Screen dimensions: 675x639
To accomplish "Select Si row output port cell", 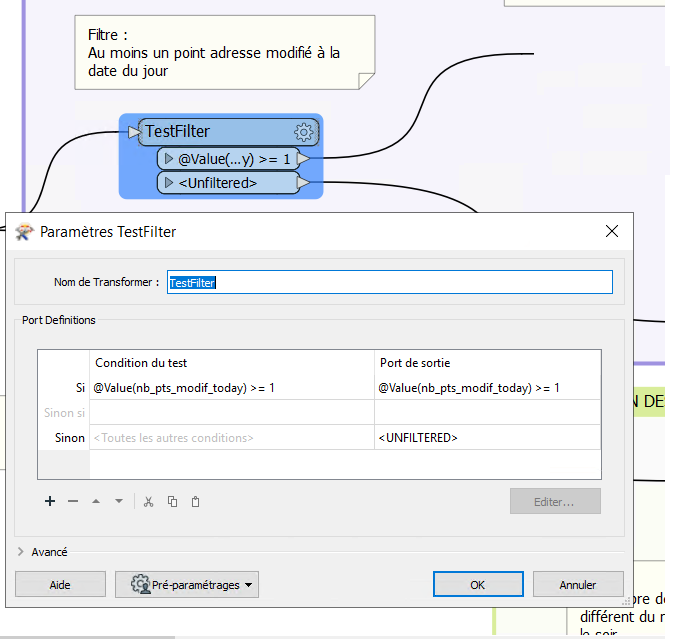I will coord(487,388).
